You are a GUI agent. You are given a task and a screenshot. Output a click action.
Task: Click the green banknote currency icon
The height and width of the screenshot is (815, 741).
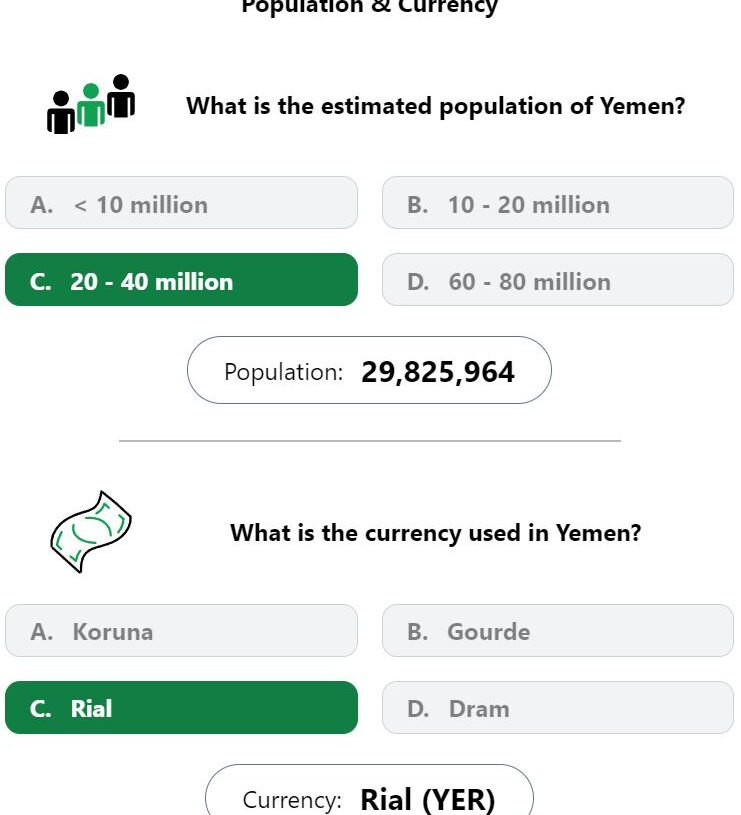click(91, 531)
